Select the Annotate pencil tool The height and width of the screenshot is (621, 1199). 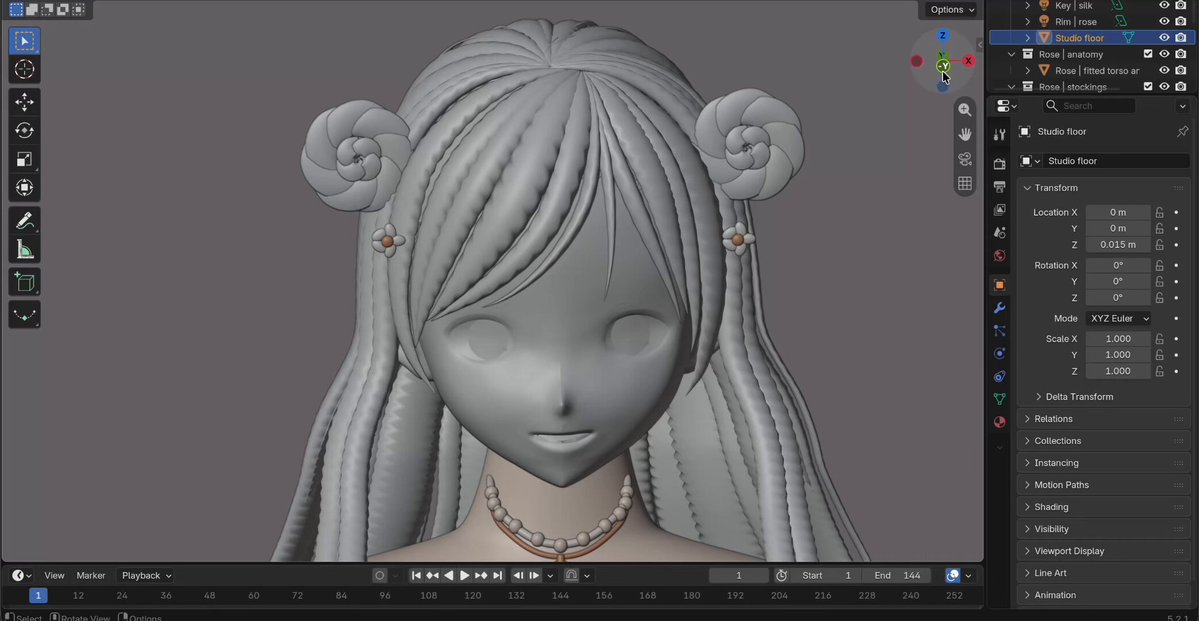click(24, 221)
